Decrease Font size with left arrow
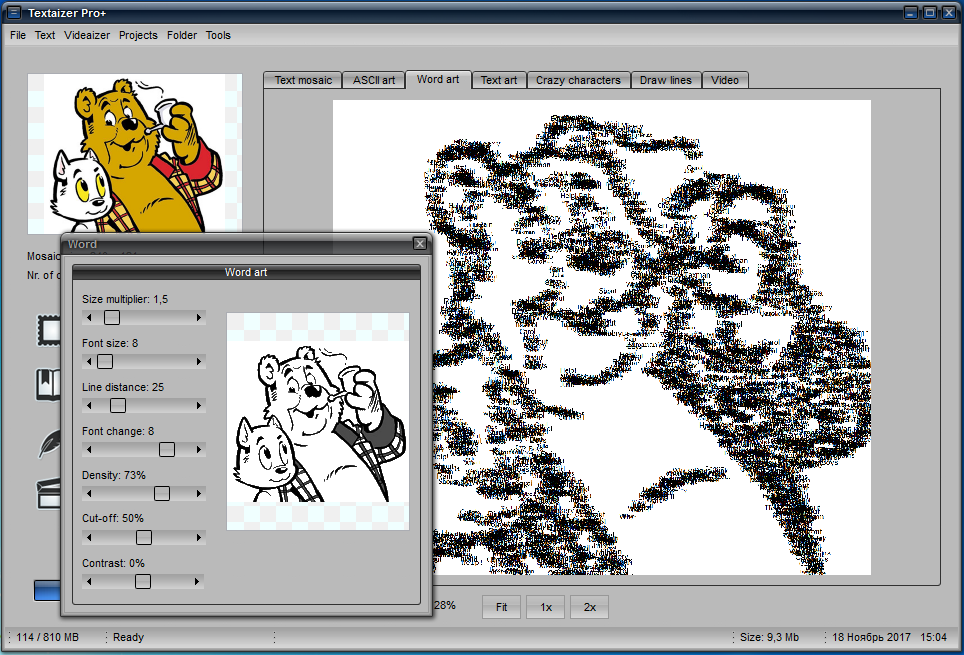 (x=90, y=362)
